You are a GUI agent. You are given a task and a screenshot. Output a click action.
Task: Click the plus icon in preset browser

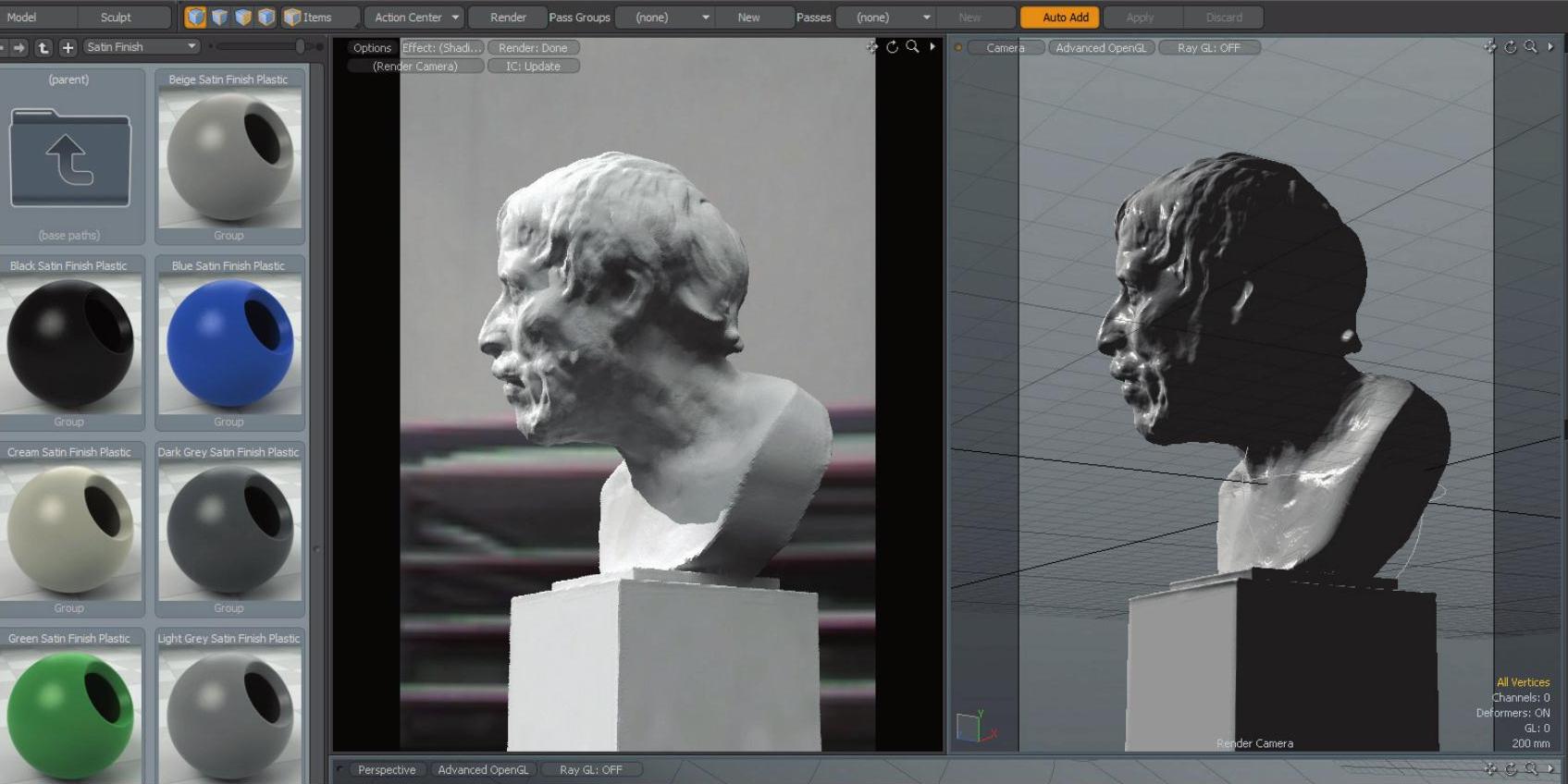[x=68, y=47]
